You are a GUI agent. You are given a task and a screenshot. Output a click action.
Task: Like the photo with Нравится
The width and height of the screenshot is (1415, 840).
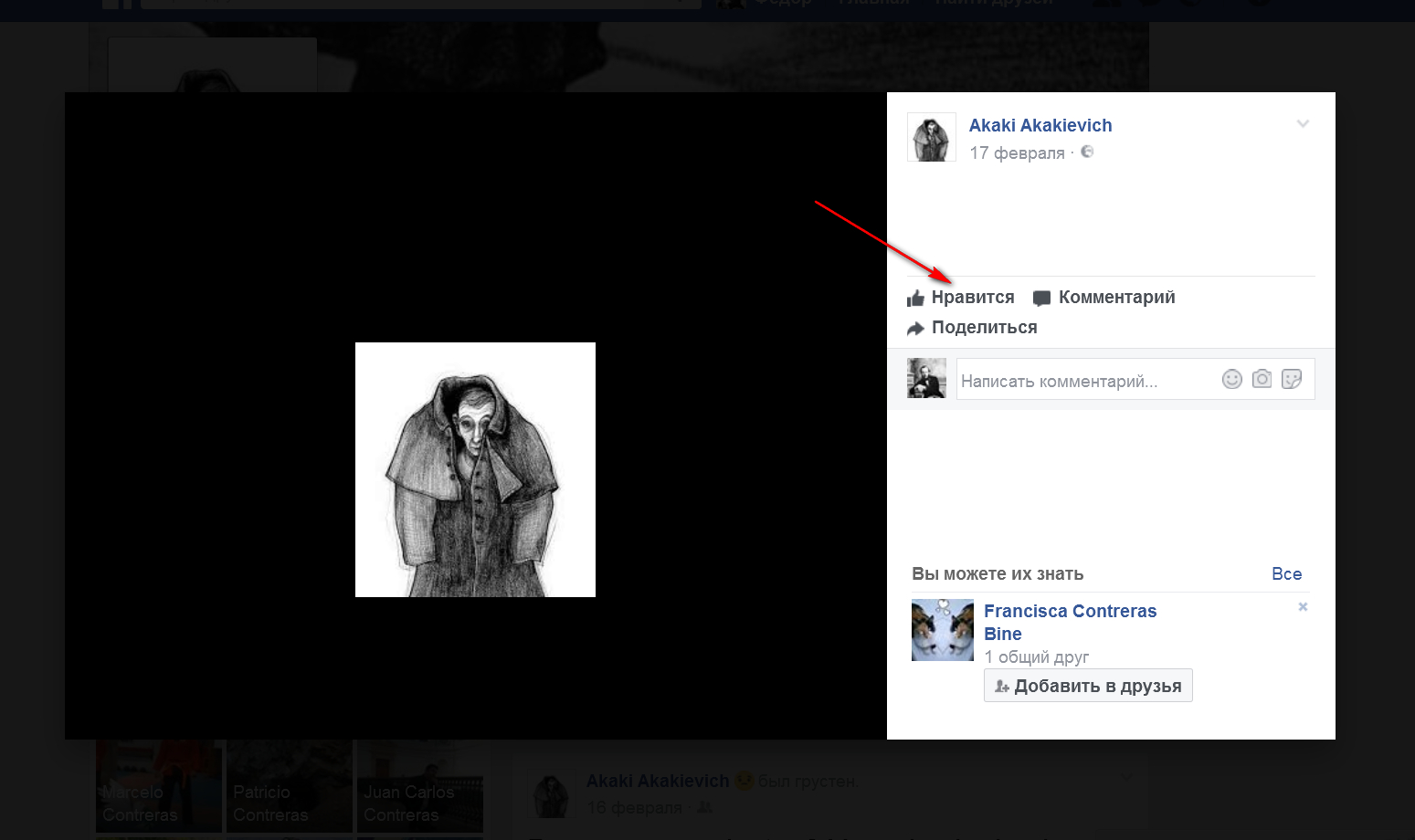(x=960, y=298)
